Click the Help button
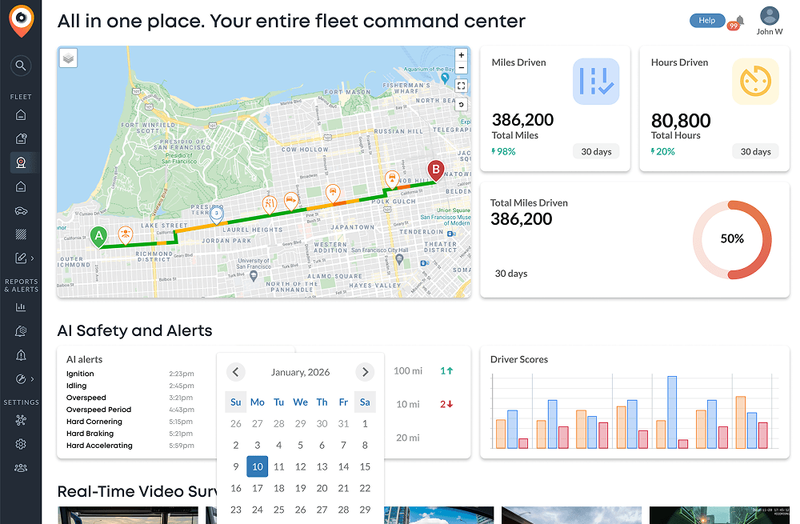The image size is (800, 524). coord(706,21)
